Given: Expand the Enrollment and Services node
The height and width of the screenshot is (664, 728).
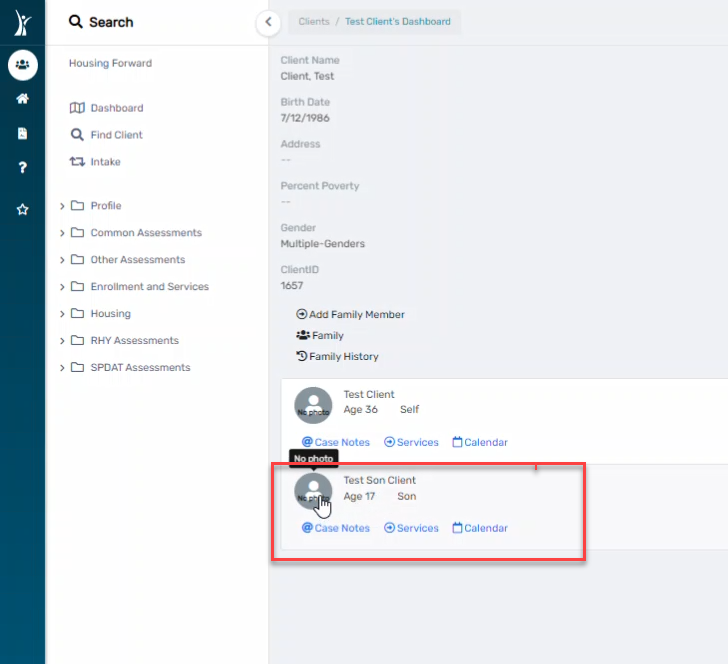Looking at the screenshot, I should (x=62, y=286).
